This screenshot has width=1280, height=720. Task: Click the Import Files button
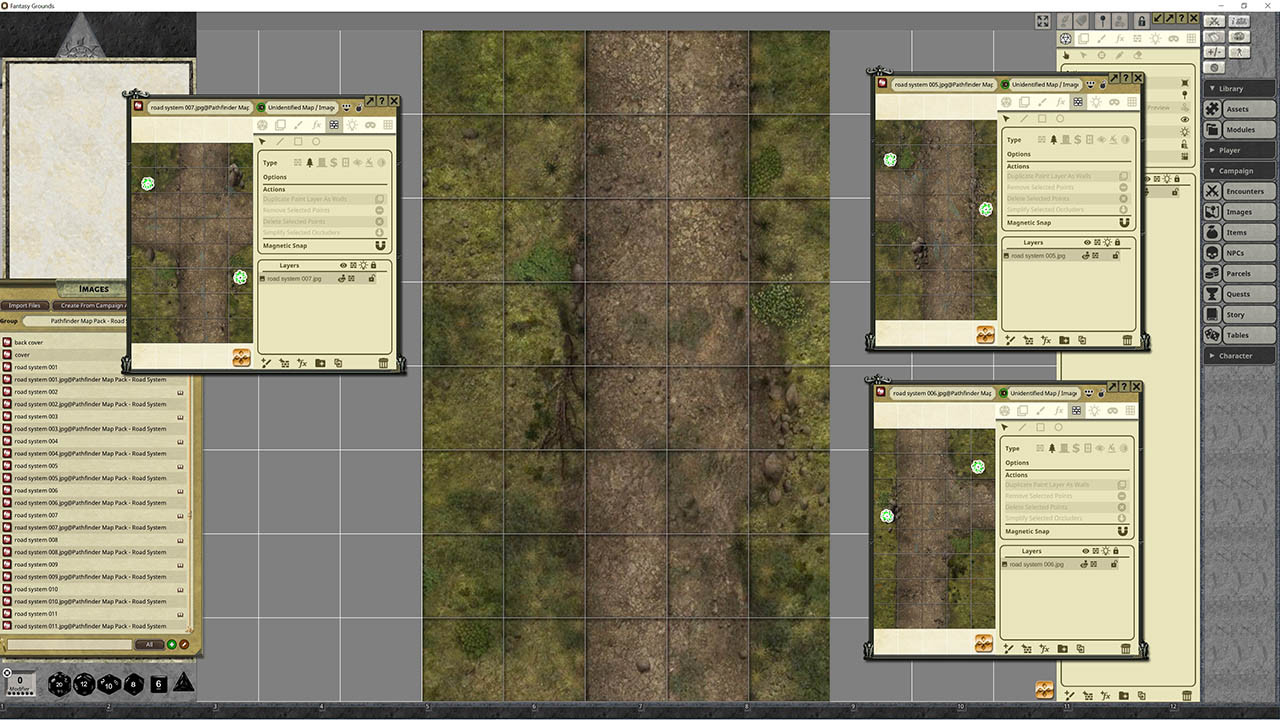25,305
